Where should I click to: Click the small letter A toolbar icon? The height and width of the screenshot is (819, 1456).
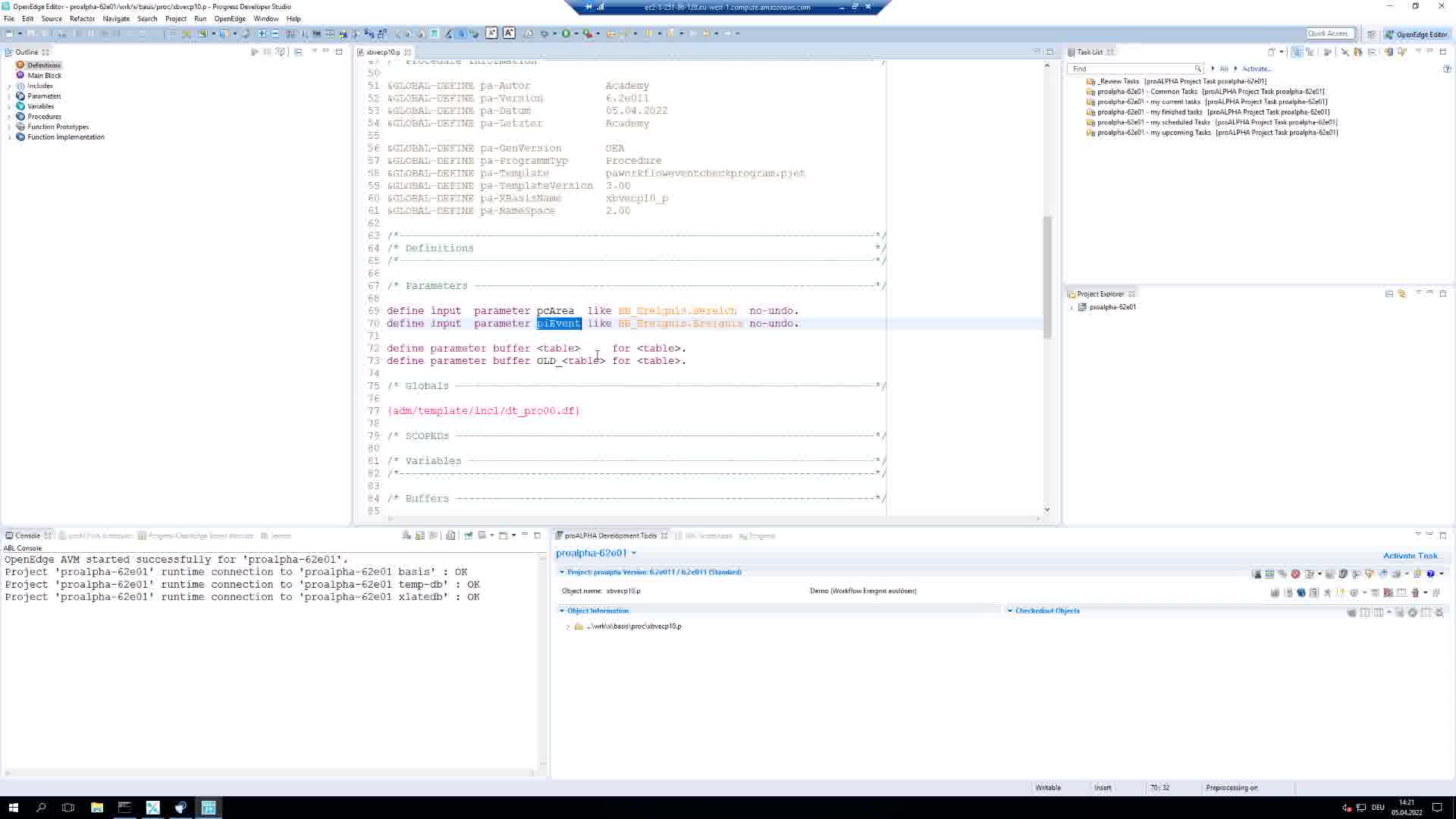(491, 33)
